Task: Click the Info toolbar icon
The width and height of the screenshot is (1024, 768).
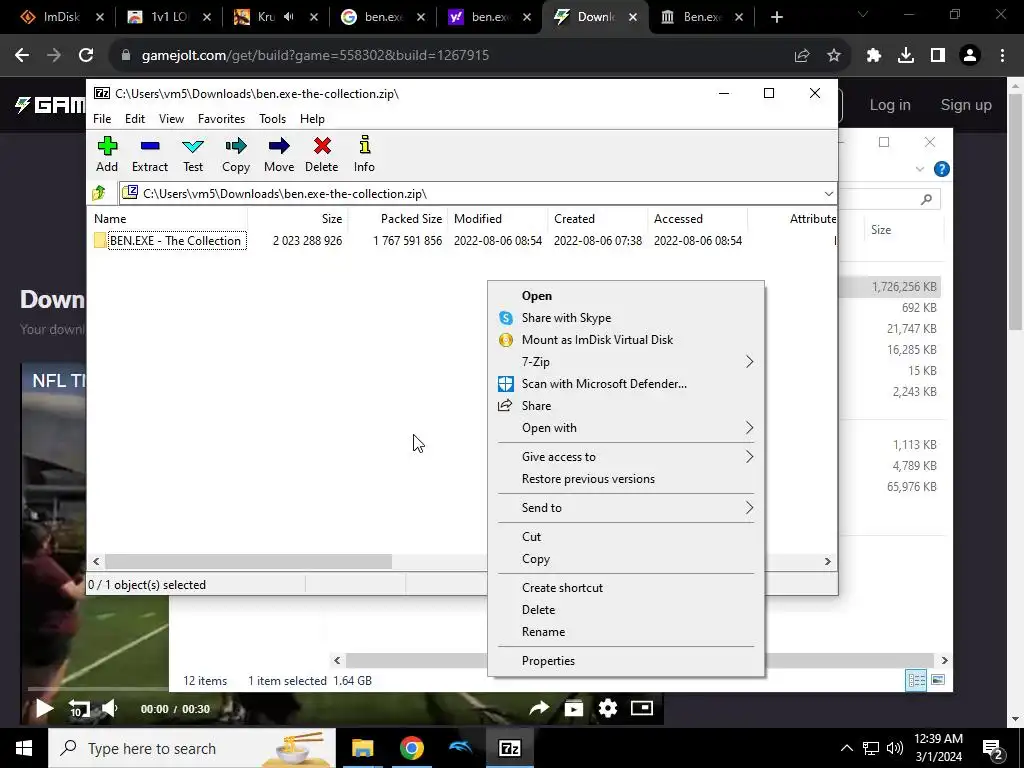Action: click(364, 155)
